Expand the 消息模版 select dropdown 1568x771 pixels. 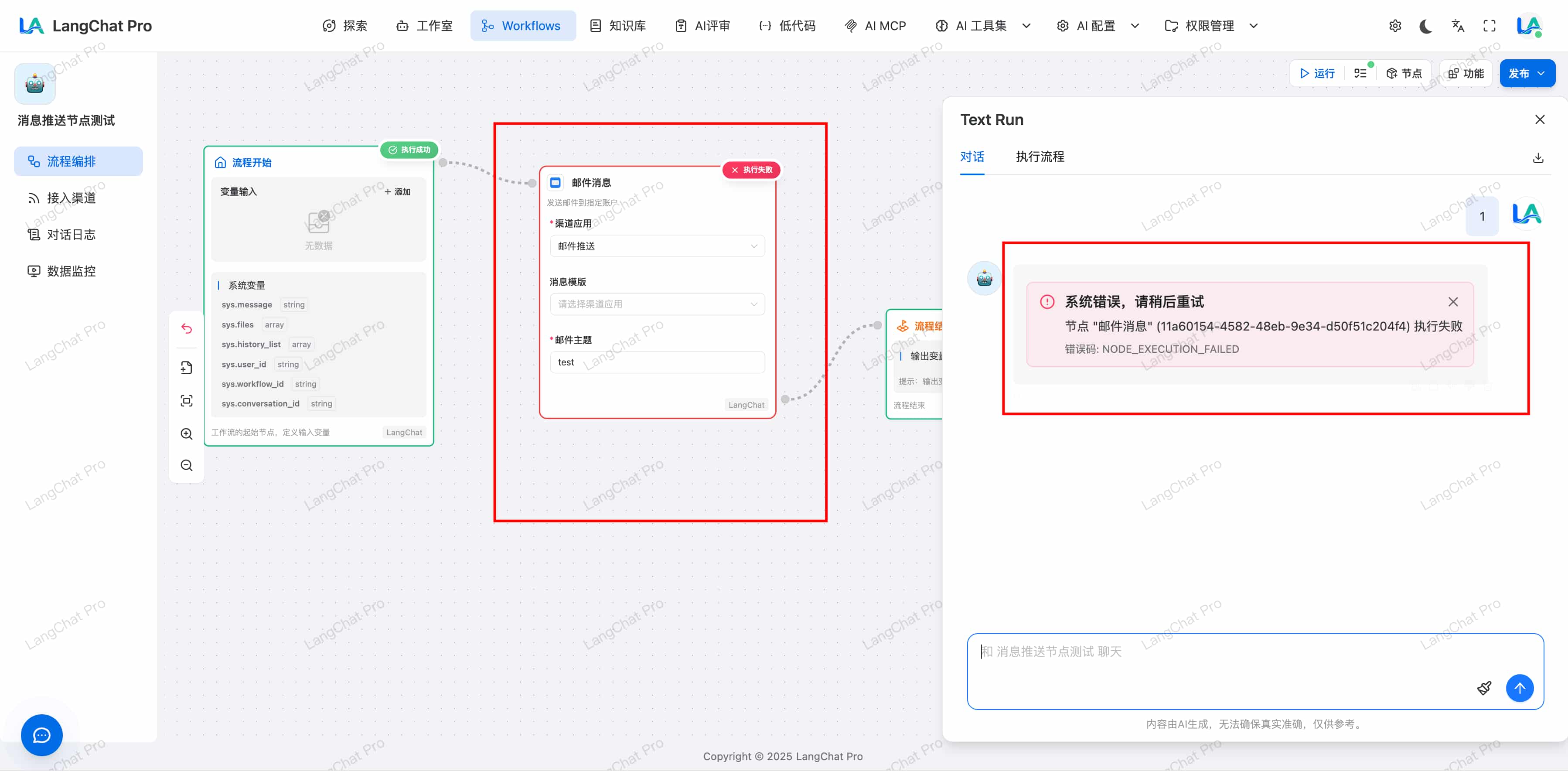(657, 304)
